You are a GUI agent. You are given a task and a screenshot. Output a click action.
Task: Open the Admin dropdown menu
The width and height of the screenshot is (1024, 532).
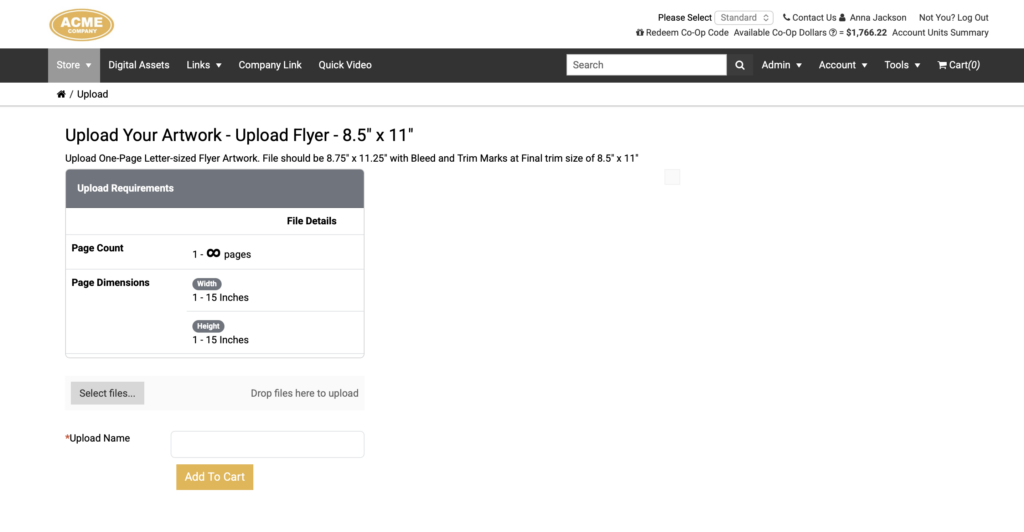pos(781,65)
